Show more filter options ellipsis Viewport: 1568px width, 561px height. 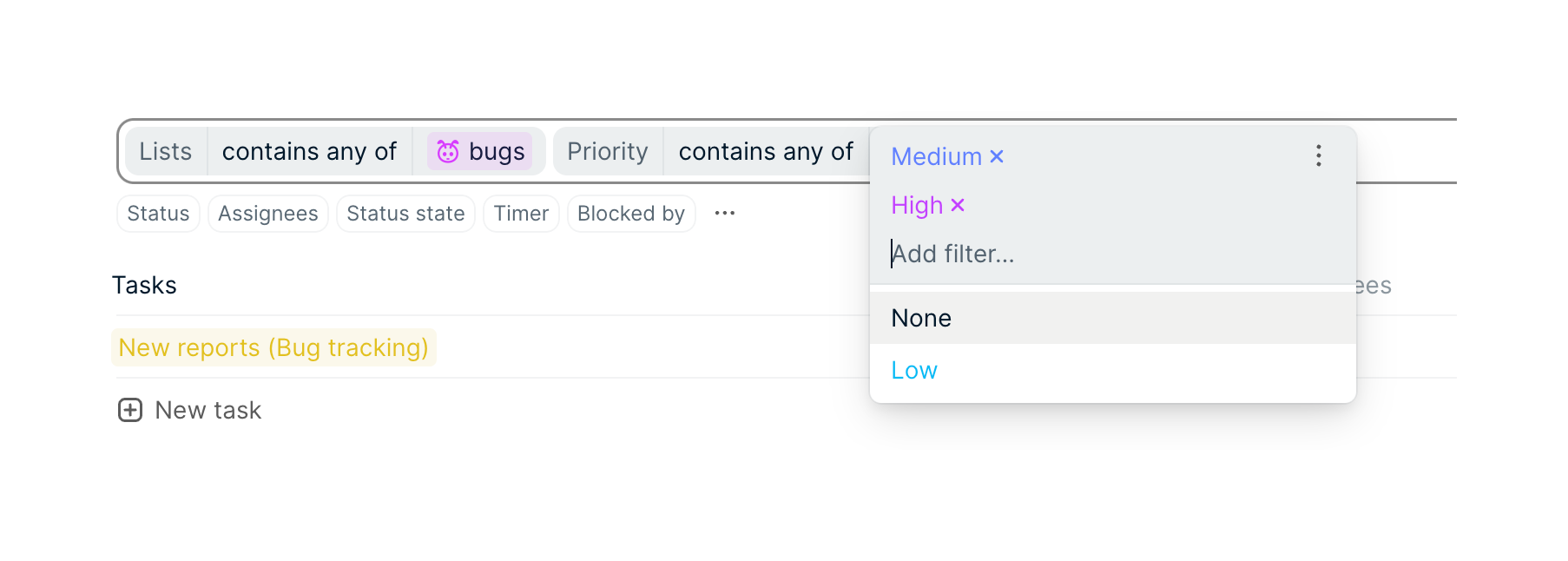(725, 214)
